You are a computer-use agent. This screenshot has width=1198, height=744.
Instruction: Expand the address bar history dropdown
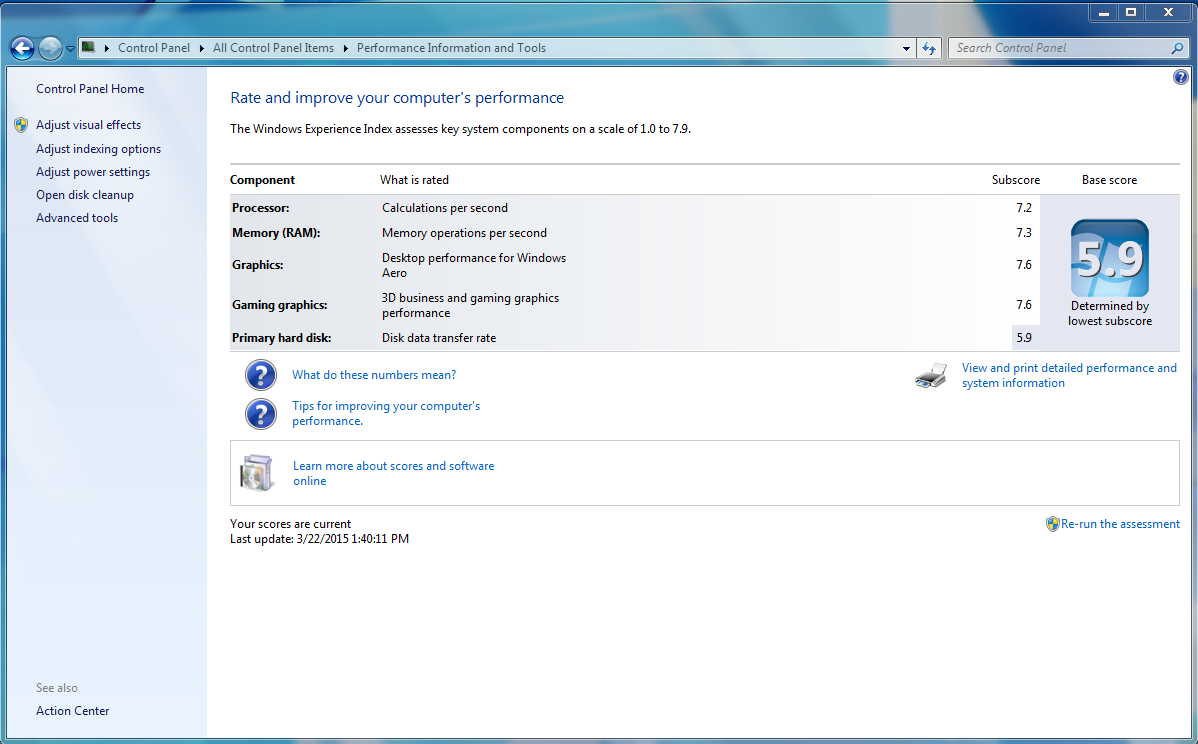[x=906, y=48]
